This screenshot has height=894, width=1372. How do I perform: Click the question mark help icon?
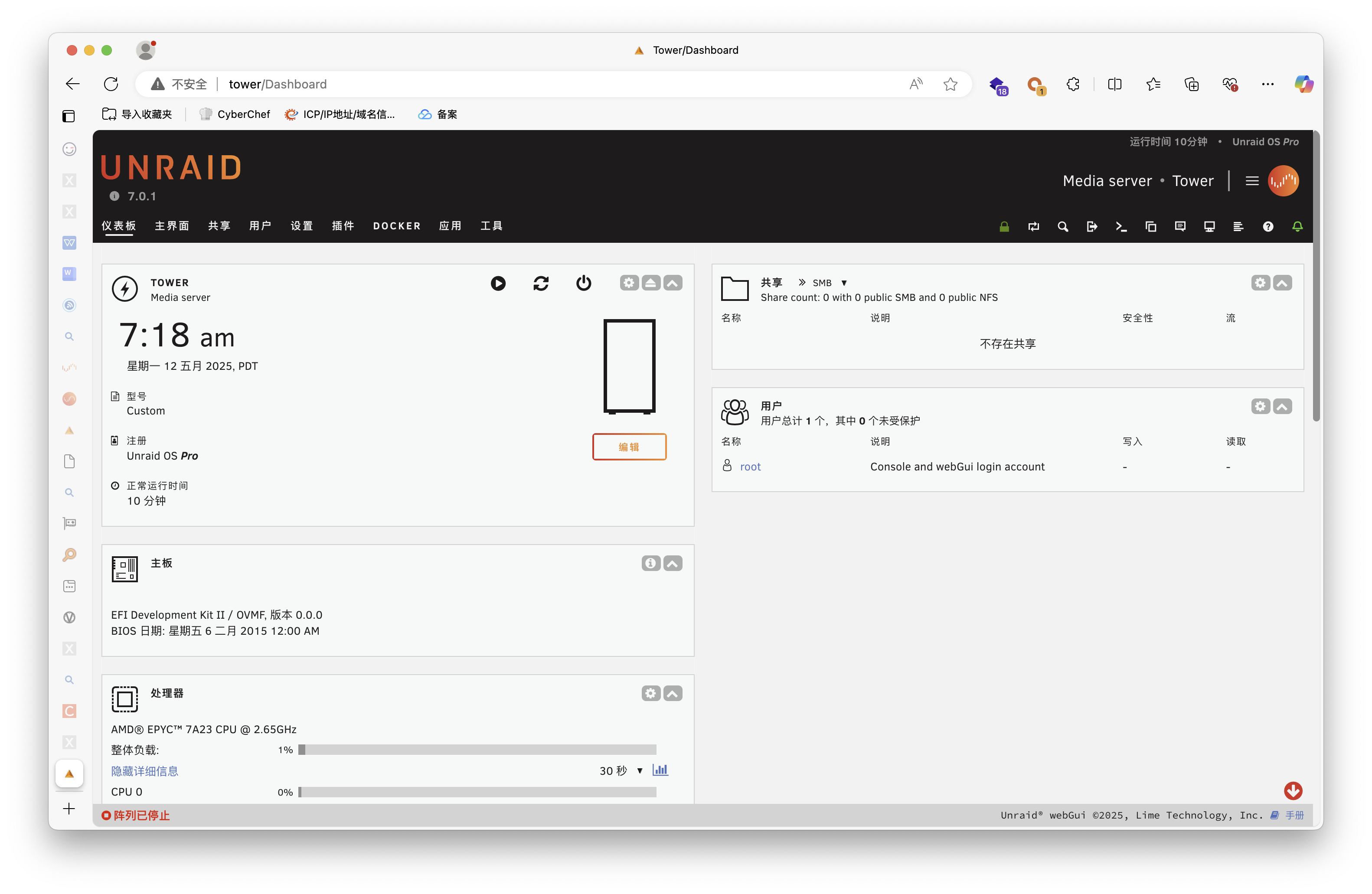click(x=1267, y=226)
